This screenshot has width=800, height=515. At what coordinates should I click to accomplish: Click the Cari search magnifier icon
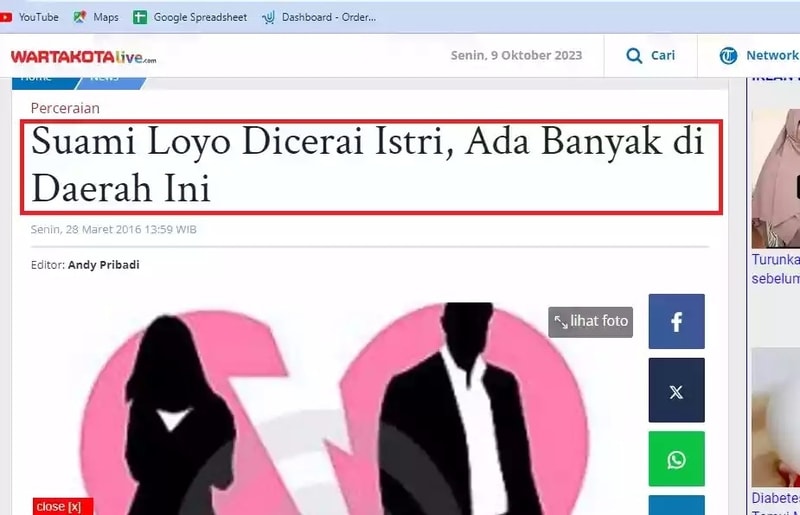[634, 56]
